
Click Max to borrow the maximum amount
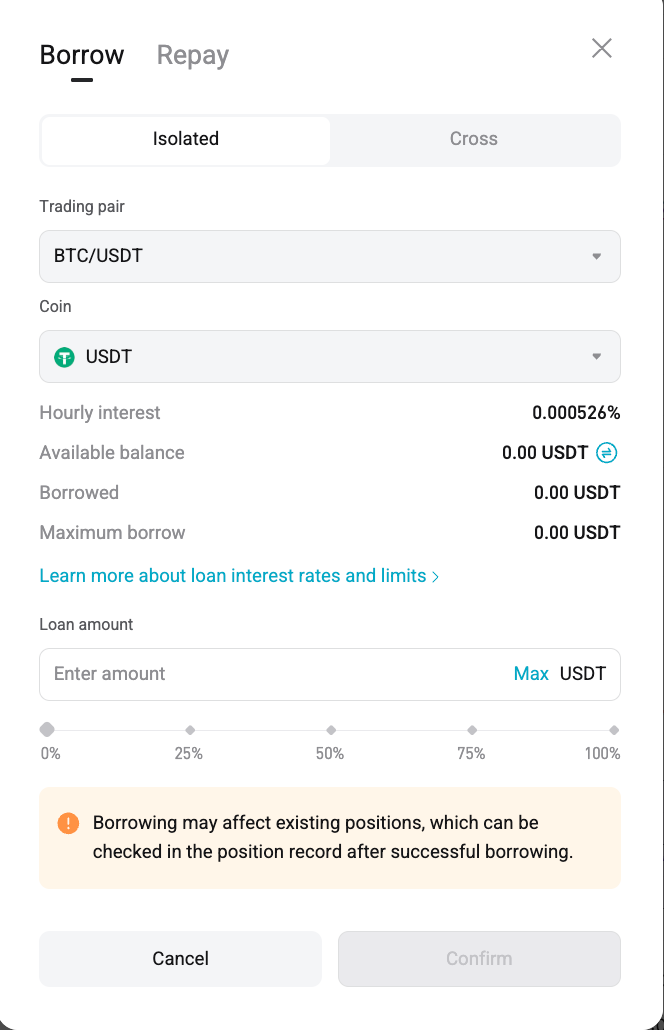(x=531, y=673)
